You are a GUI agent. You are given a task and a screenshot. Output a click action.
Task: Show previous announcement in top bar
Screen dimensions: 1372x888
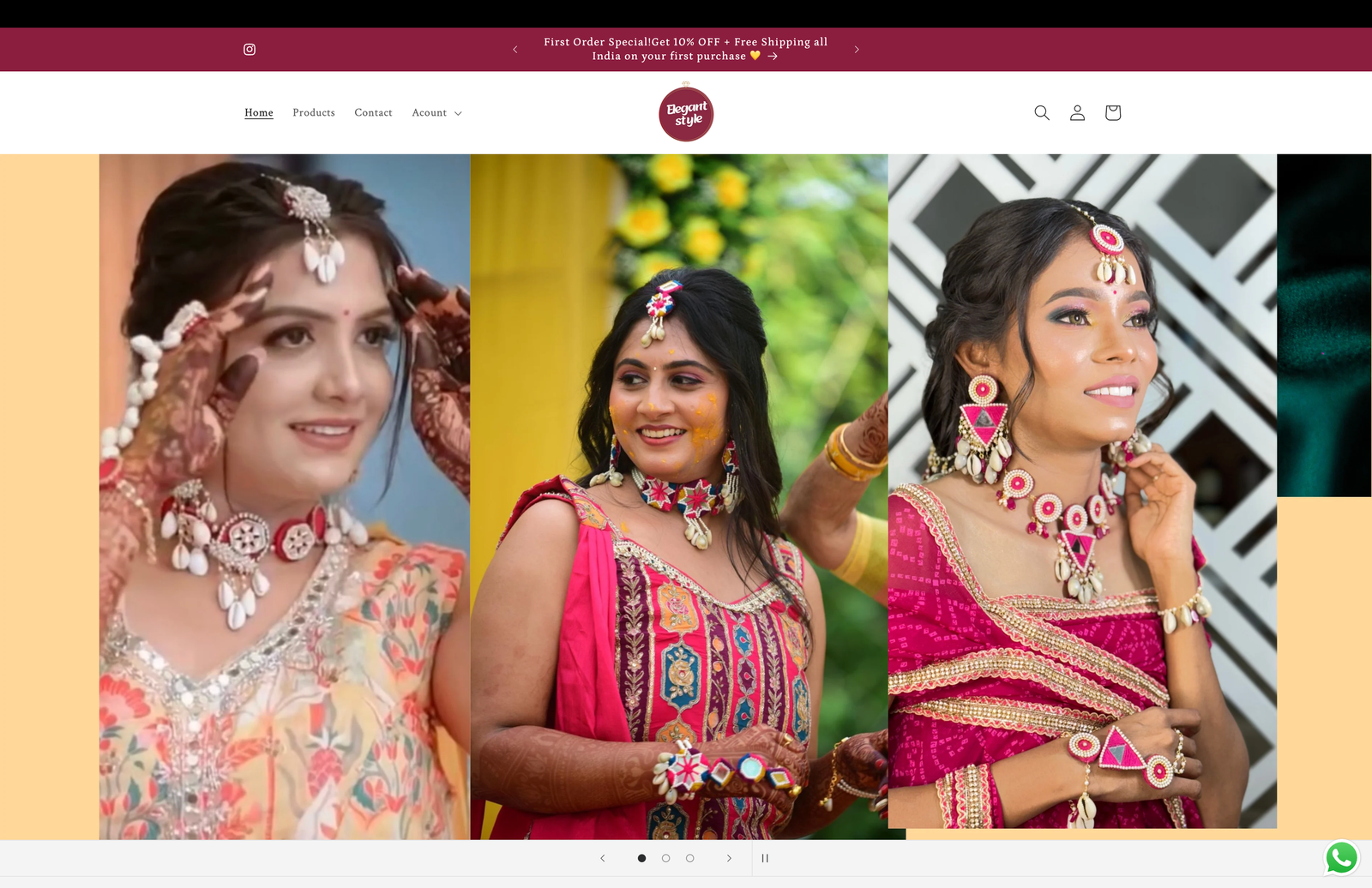pyautogui.click(x=515, y=50)
